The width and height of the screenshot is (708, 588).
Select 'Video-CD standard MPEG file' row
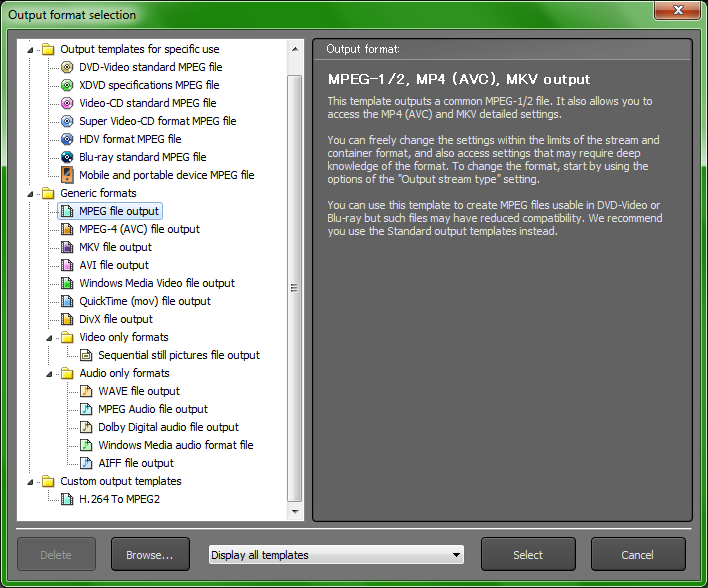point(148,103)
